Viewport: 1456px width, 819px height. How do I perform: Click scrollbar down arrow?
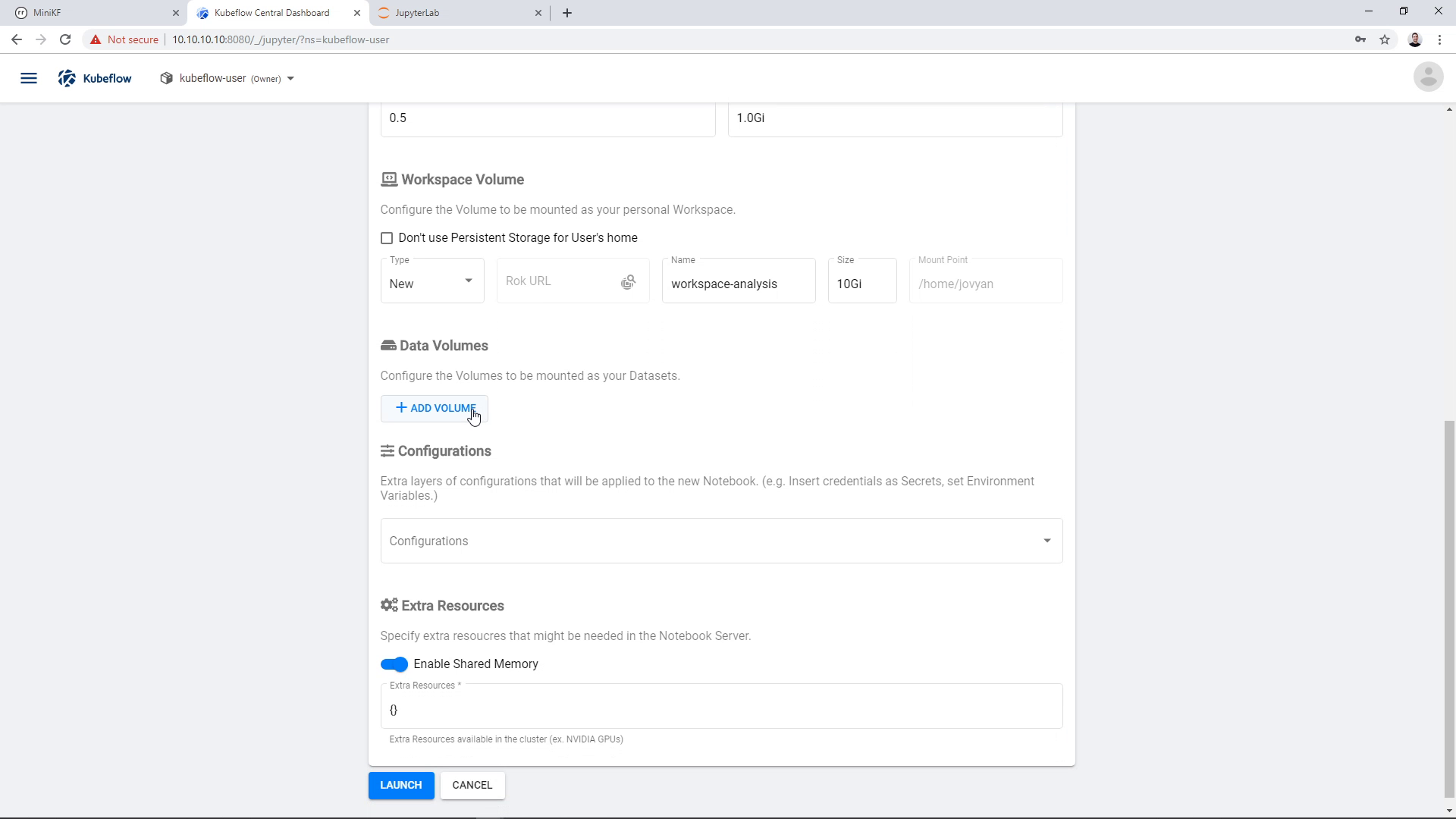click(x=1449, y=811)
